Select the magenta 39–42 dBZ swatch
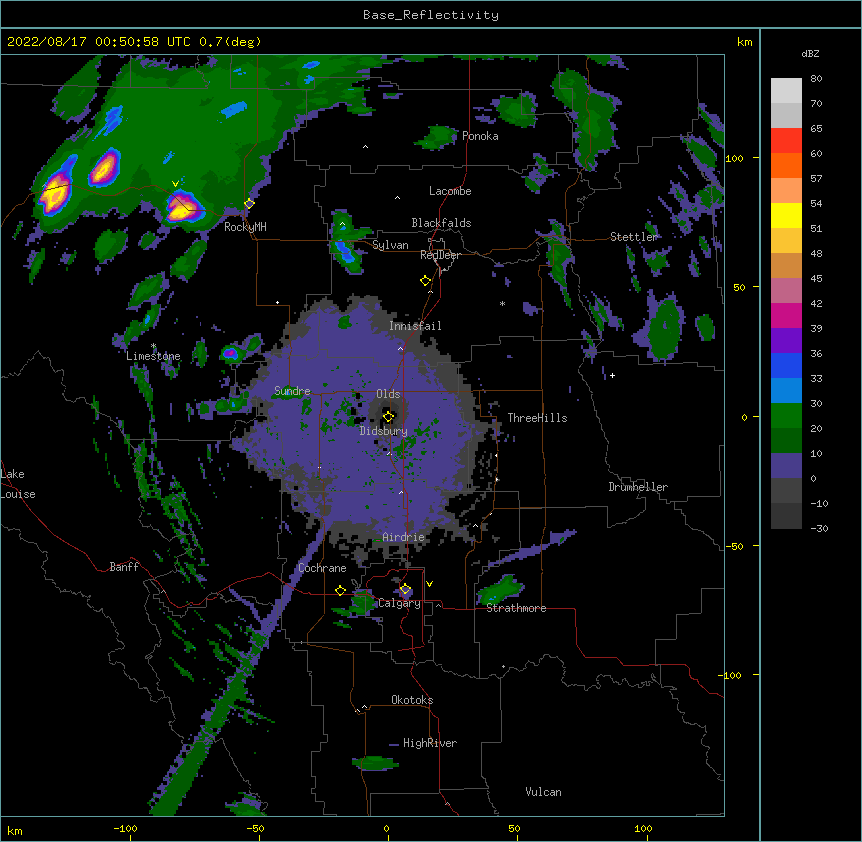862x842 pixels. [786, 315]
